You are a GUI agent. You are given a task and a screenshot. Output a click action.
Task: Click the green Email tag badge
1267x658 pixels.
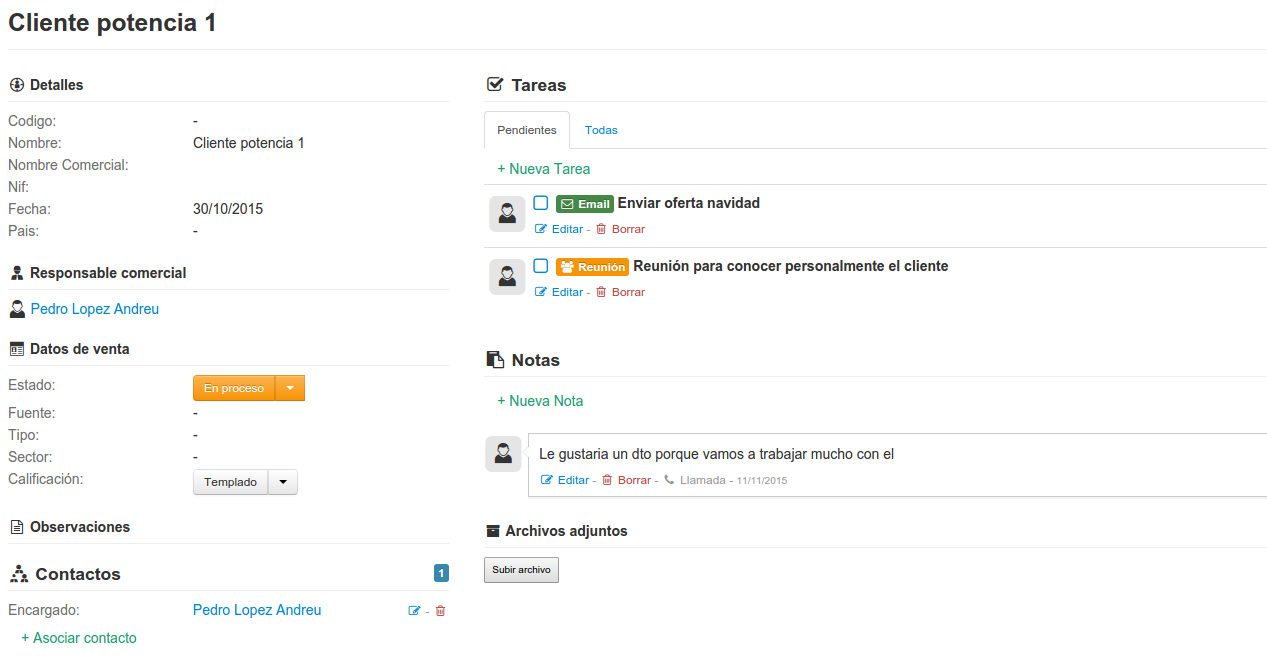pyautogui.click(x=585, y=204)
